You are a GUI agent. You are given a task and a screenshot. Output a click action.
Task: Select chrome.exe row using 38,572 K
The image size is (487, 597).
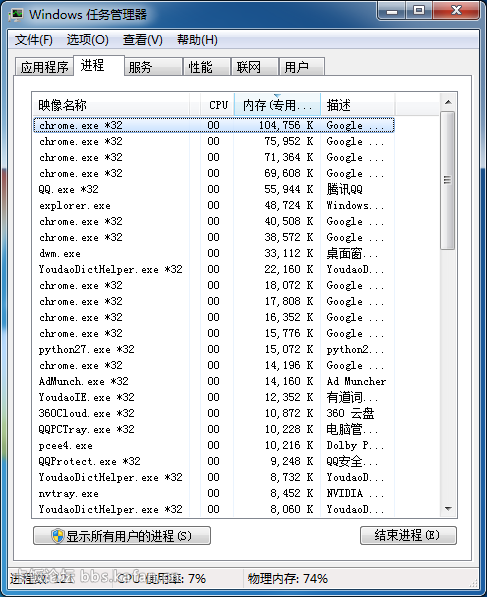pos(214,237)
